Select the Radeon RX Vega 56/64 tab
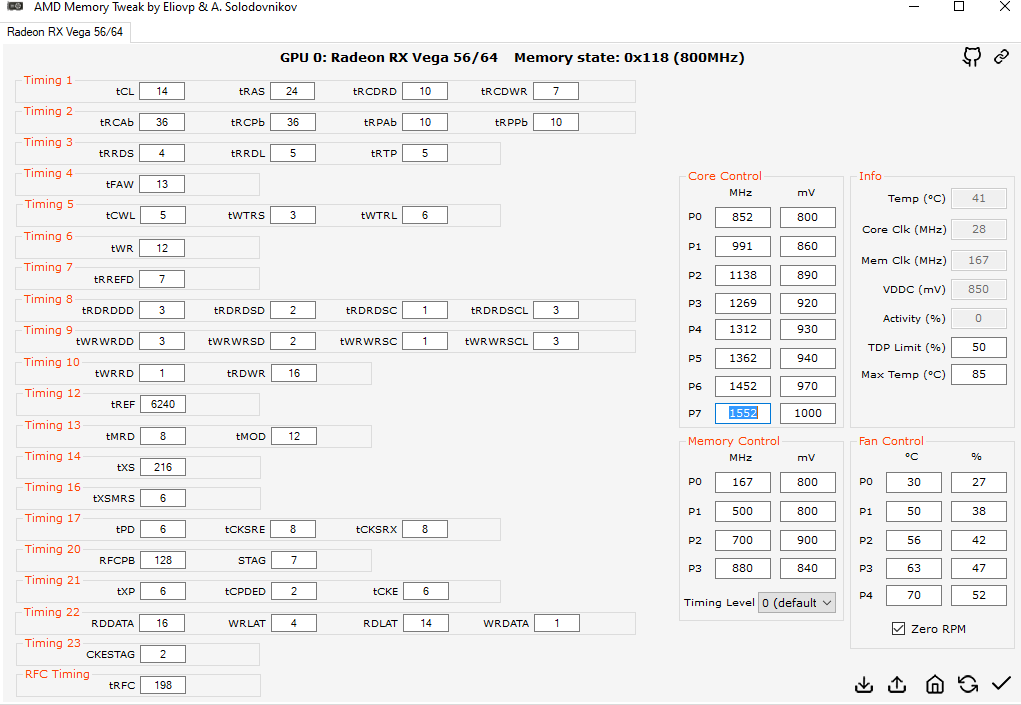This screenshot has height=705, width=1021. coord(65,32)
